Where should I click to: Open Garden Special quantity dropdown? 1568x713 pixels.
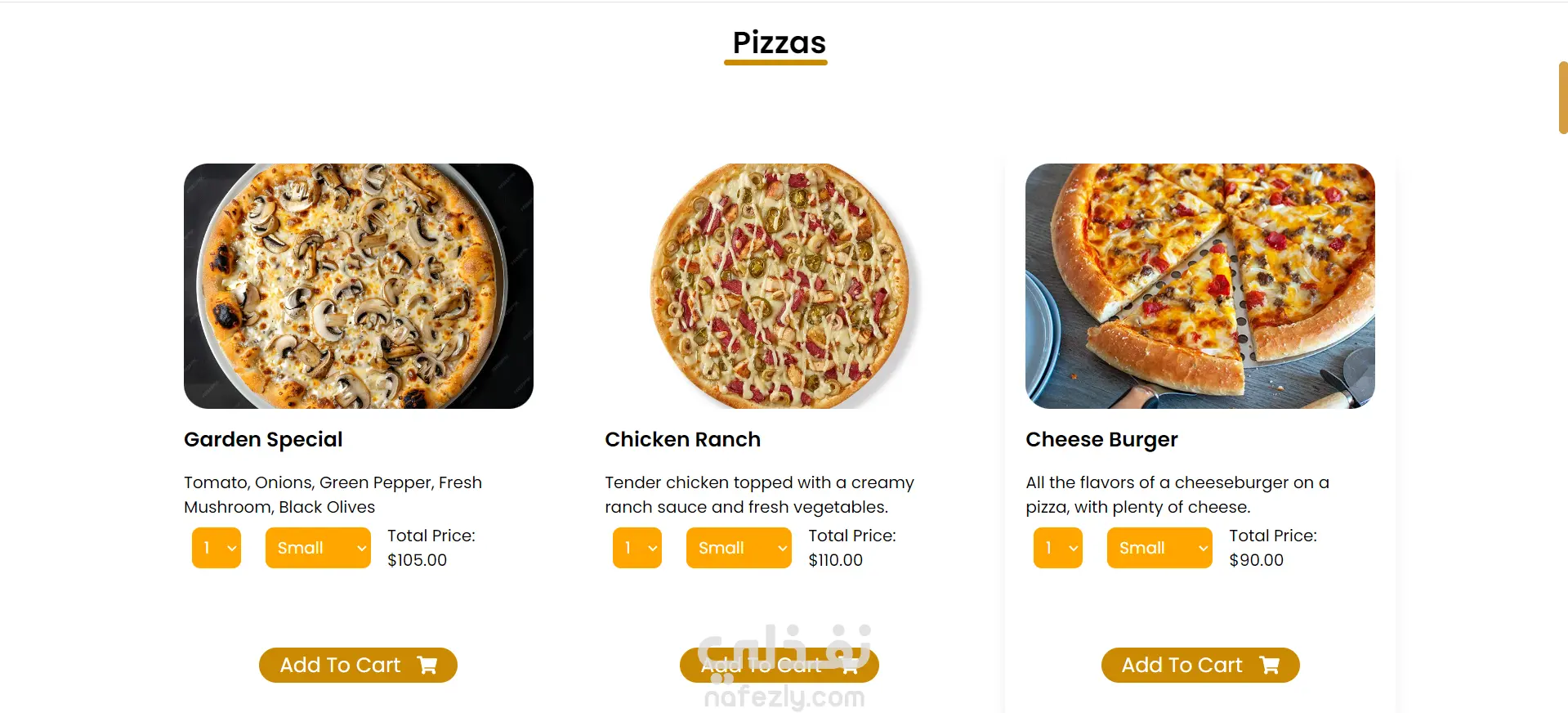tap(217, 548)
